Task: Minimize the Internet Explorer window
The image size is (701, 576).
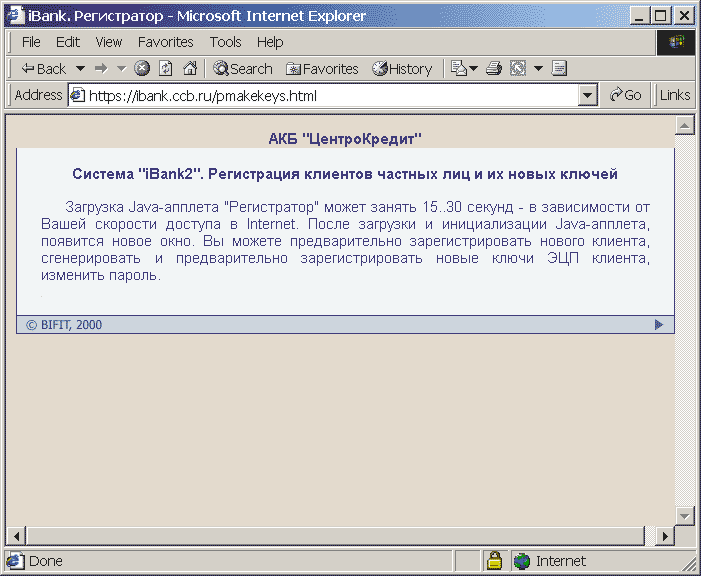Action: click(x=641, y=16)
